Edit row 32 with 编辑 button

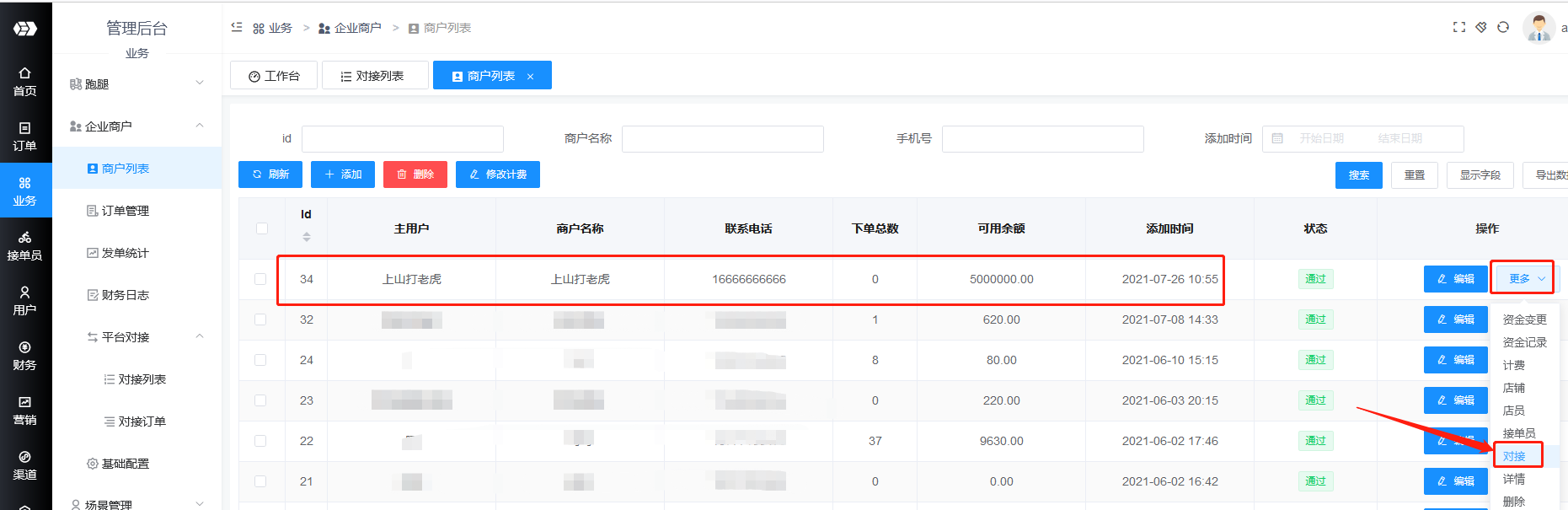tap(1456, 319)
